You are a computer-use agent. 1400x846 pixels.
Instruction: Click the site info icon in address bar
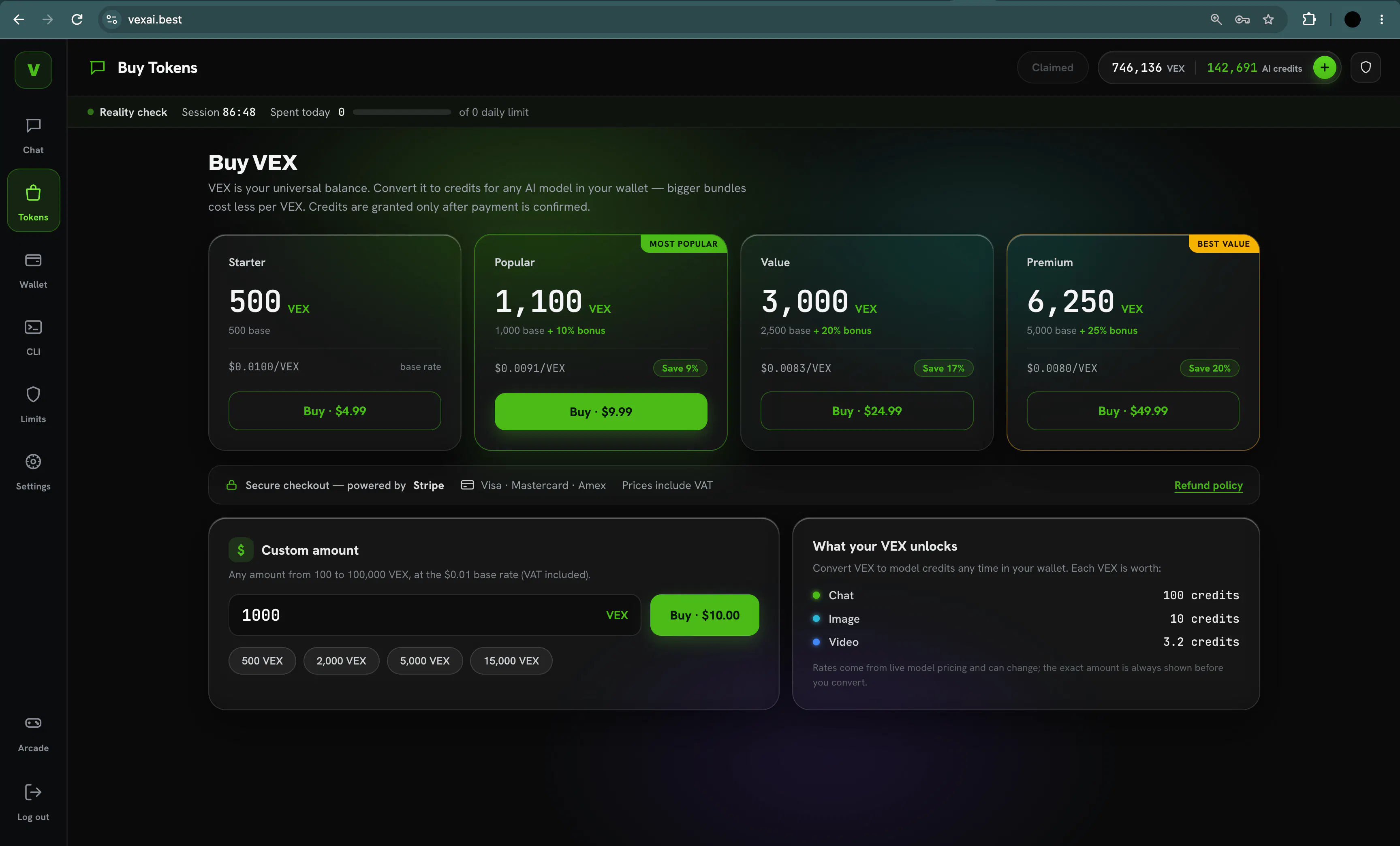coord(112,19)
